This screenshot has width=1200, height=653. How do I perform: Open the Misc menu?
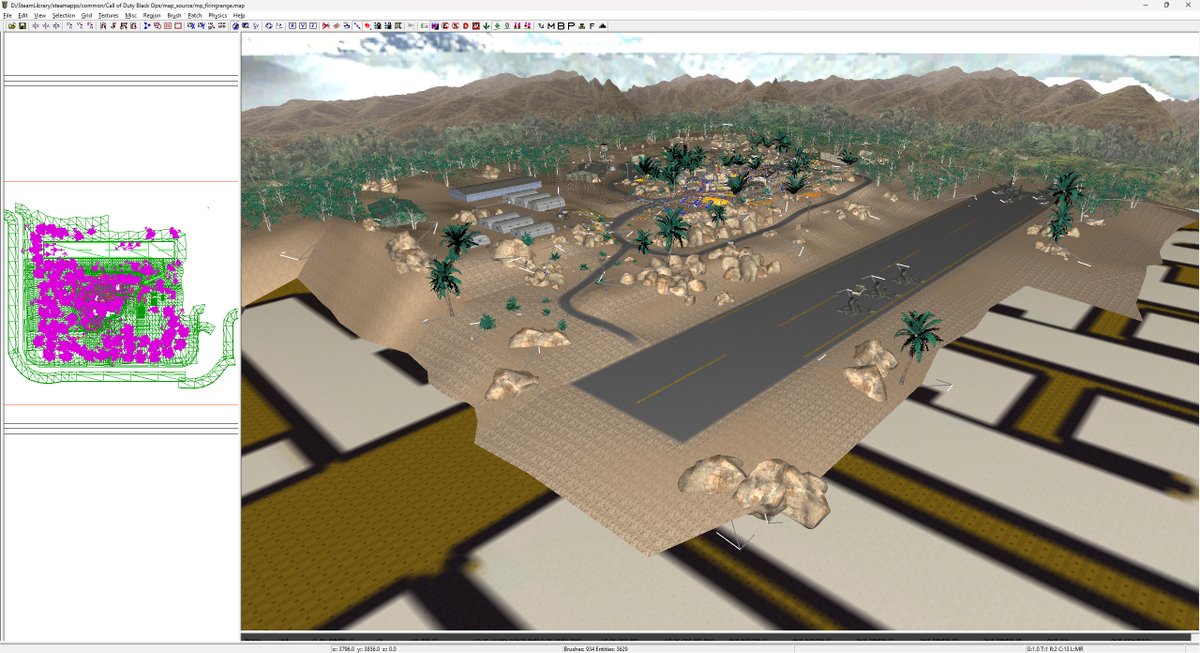click(131, 16)
